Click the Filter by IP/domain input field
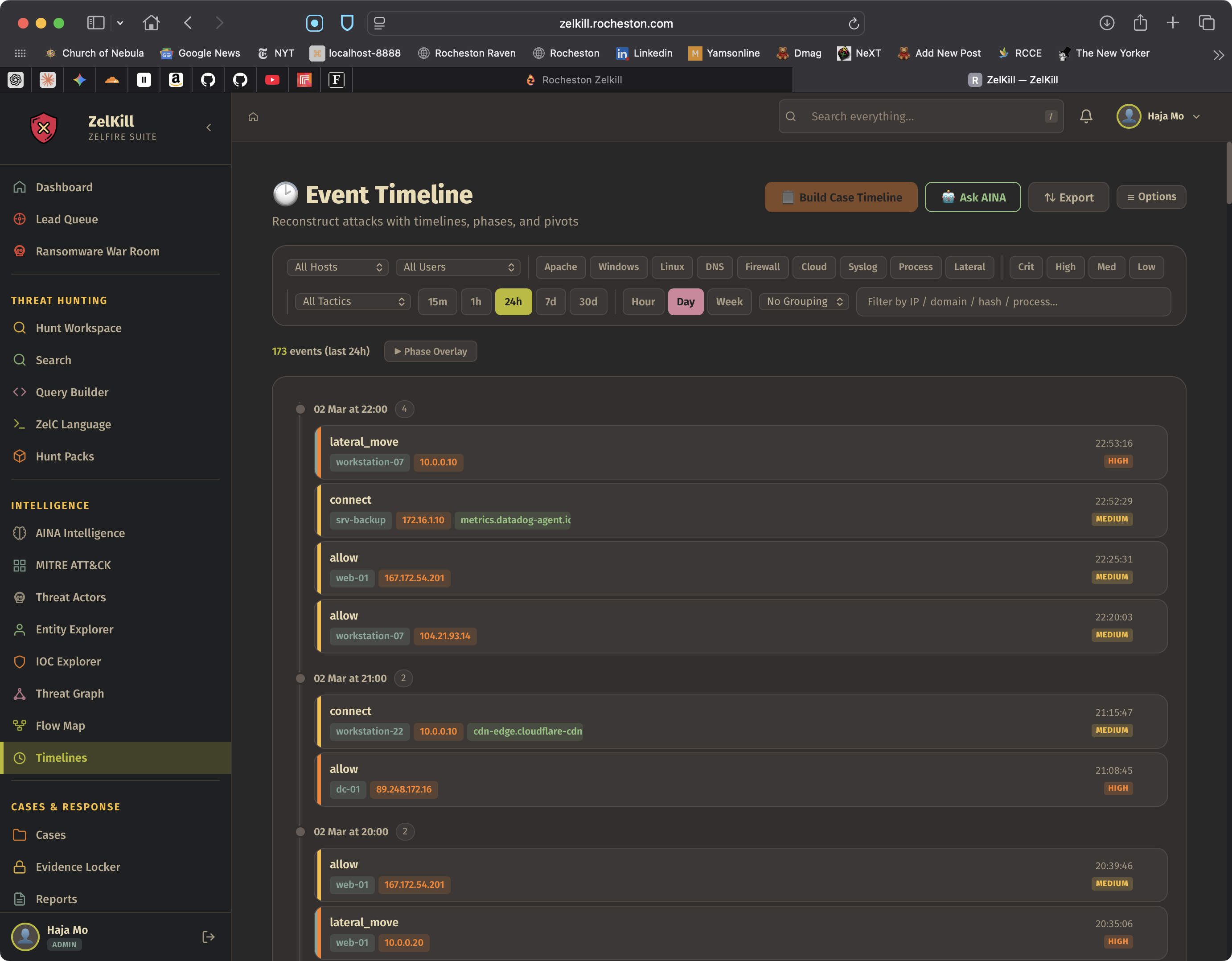Image resolution: width=1232 pixels, height=961 pixels. pyautogui.click(x=1013, y=302)
